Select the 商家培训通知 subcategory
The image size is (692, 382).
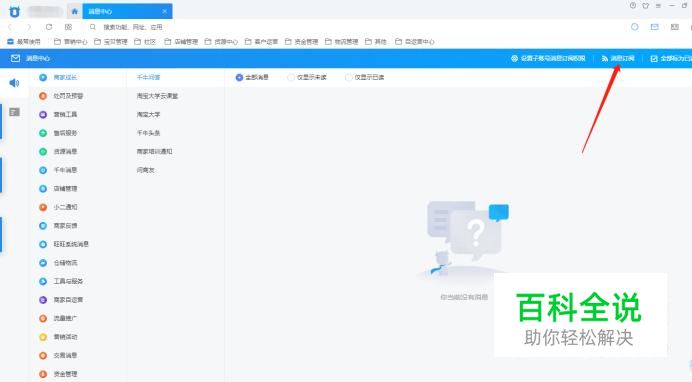[x=154, y=151]
